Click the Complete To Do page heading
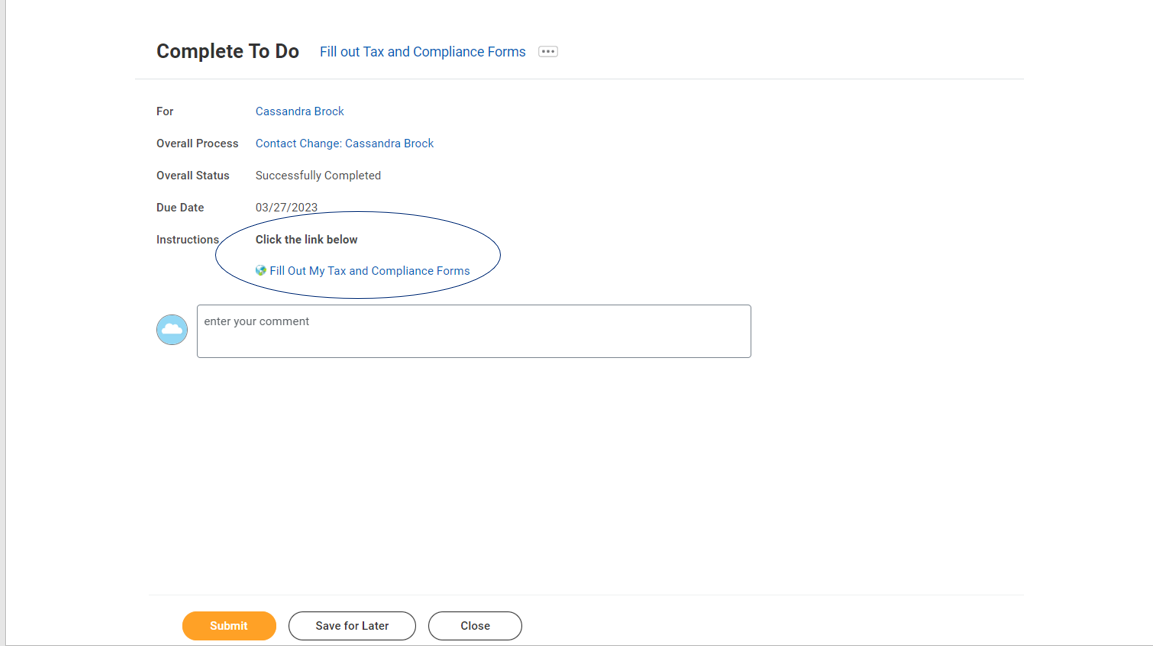Screen dimensions: 1153x646 [227, 52]
